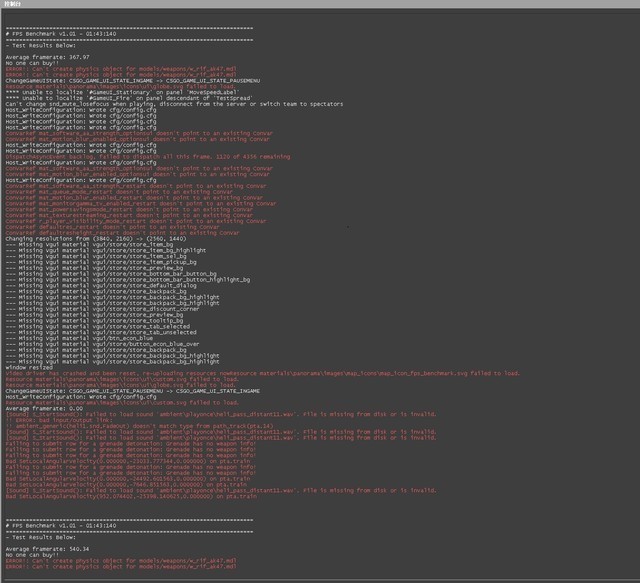Click the INGAME -> PAUSEMENU state change line
640x583 pixels.
tap(133, 81)
